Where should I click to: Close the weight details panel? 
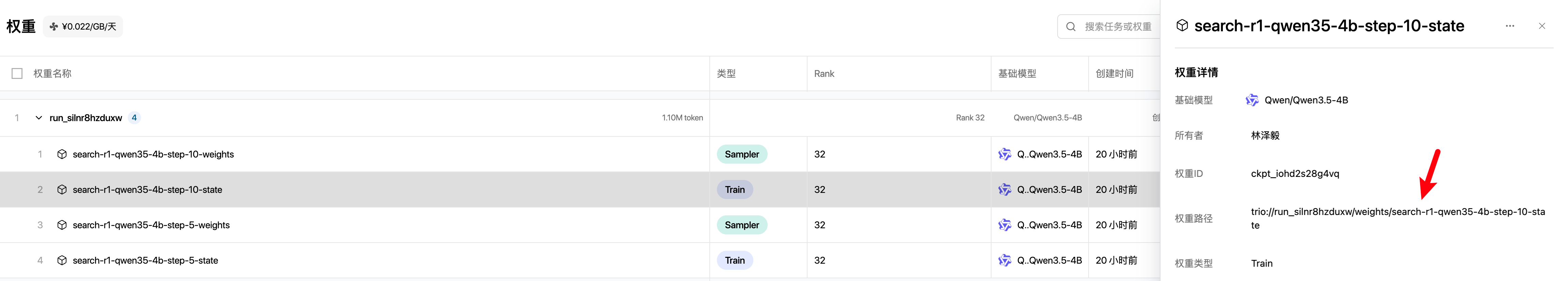(x=1542, y=26)
